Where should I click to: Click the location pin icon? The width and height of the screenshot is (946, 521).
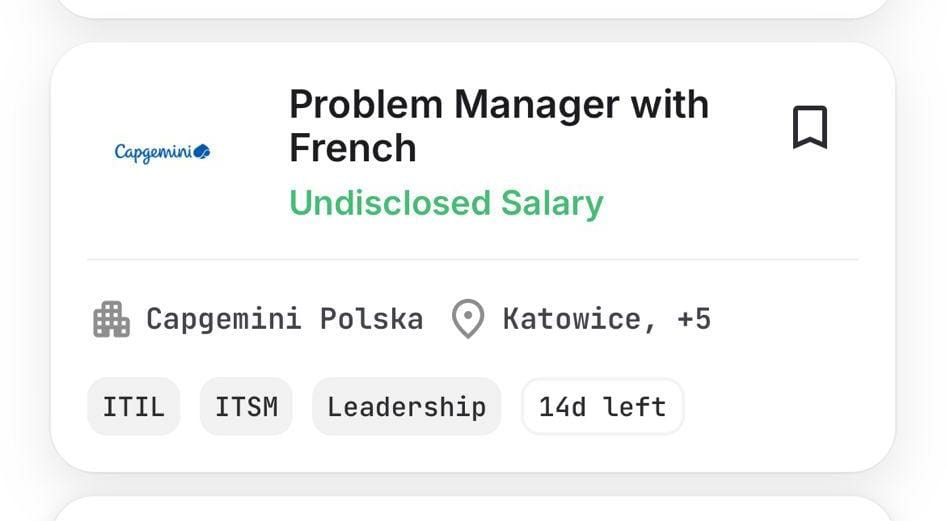click(467, 320)
